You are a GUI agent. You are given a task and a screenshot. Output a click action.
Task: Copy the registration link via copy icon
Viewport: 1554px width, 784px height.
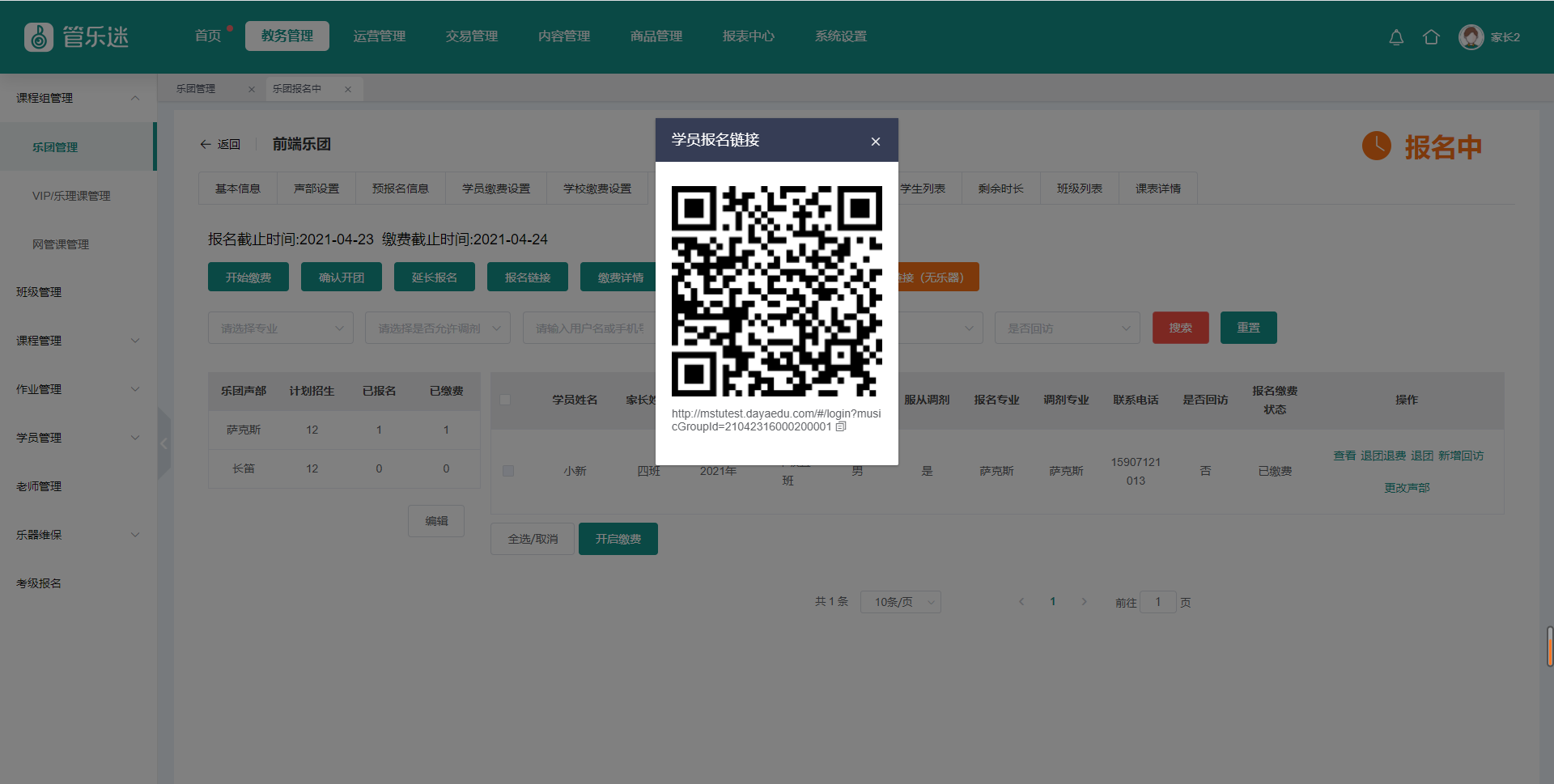point(841,426)
